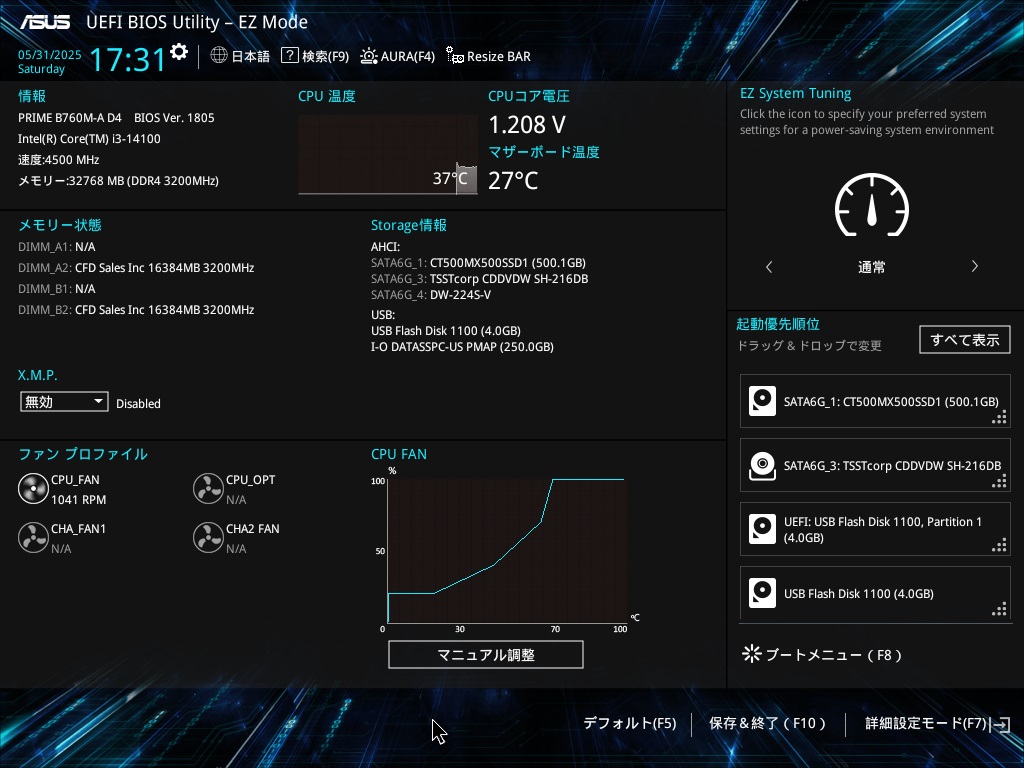Click the Intel(R) Core(TM) i3-14100 text
The width and height of the screenshot is (1024, 768).
point(89,138)
